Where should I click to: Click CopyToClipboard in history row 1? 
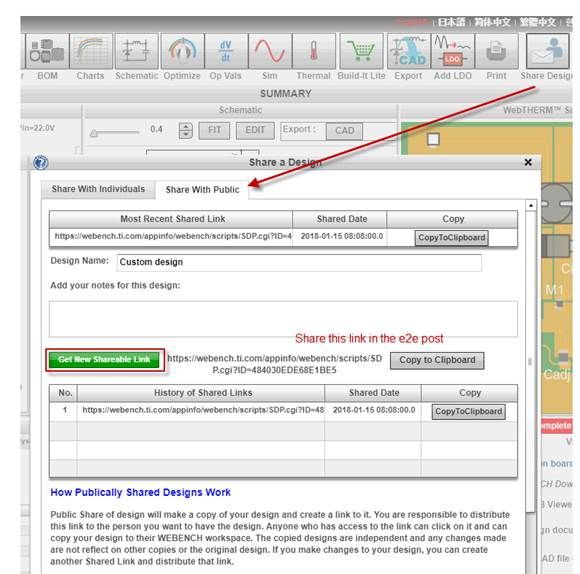pyautogui.click(x=469, y=412)
